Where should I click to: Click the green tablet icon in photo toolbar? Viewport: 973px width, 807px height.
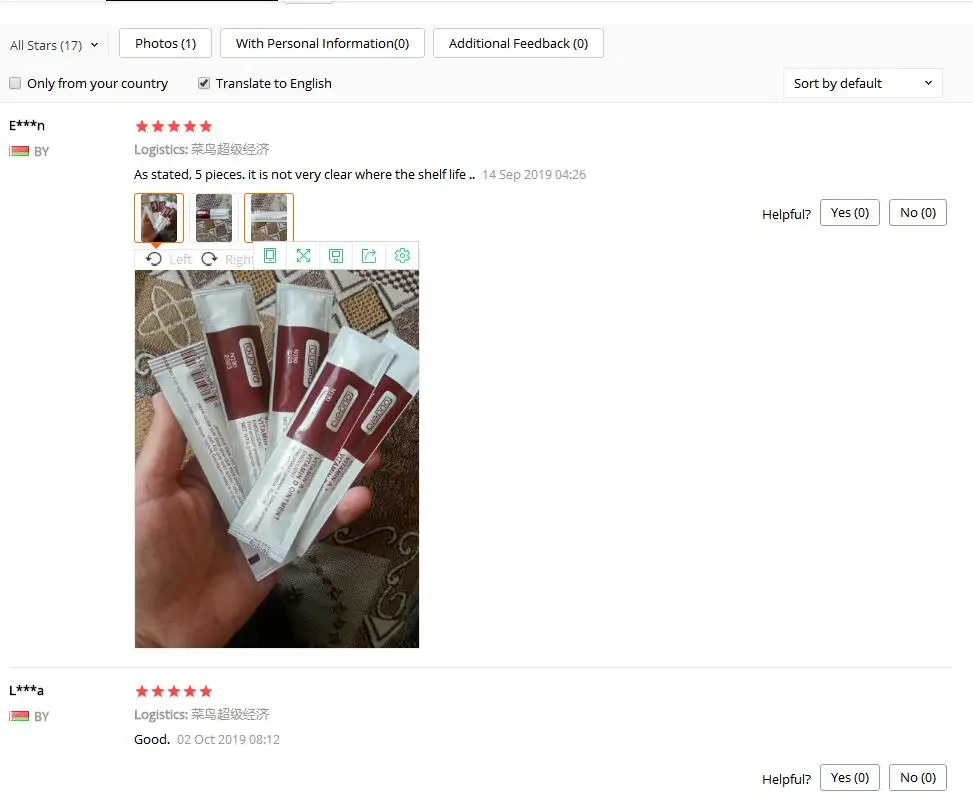coord(270,256)
